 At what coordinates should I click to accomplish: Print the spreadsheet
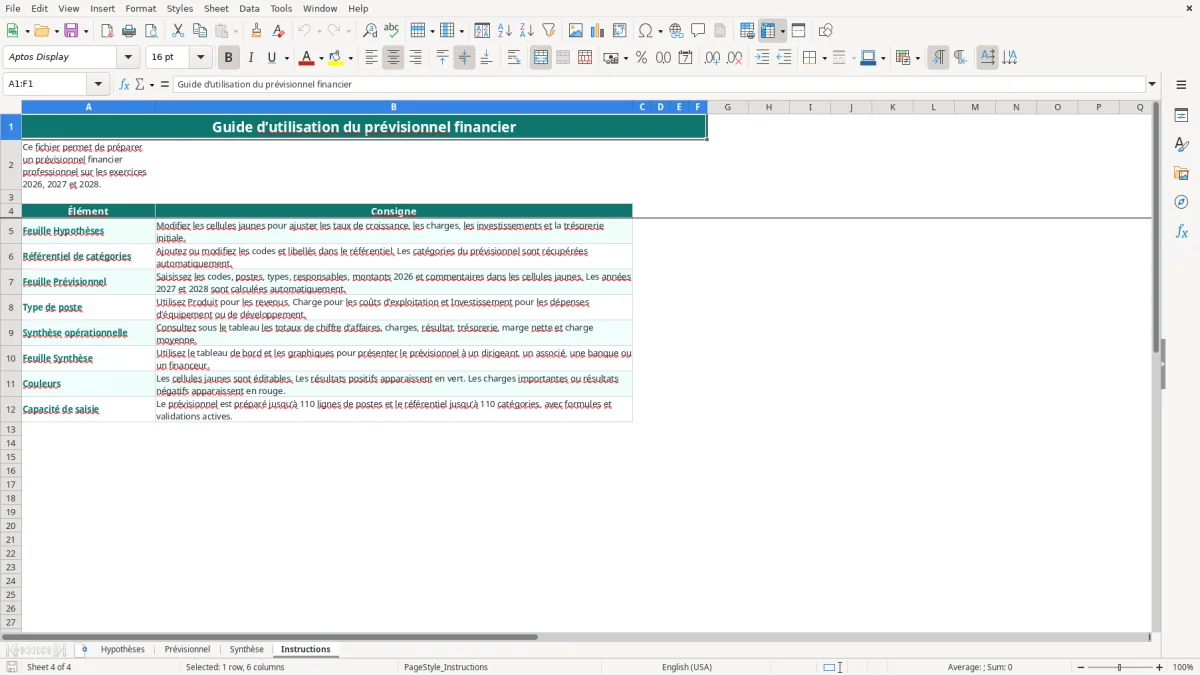[x=129, y=31]
